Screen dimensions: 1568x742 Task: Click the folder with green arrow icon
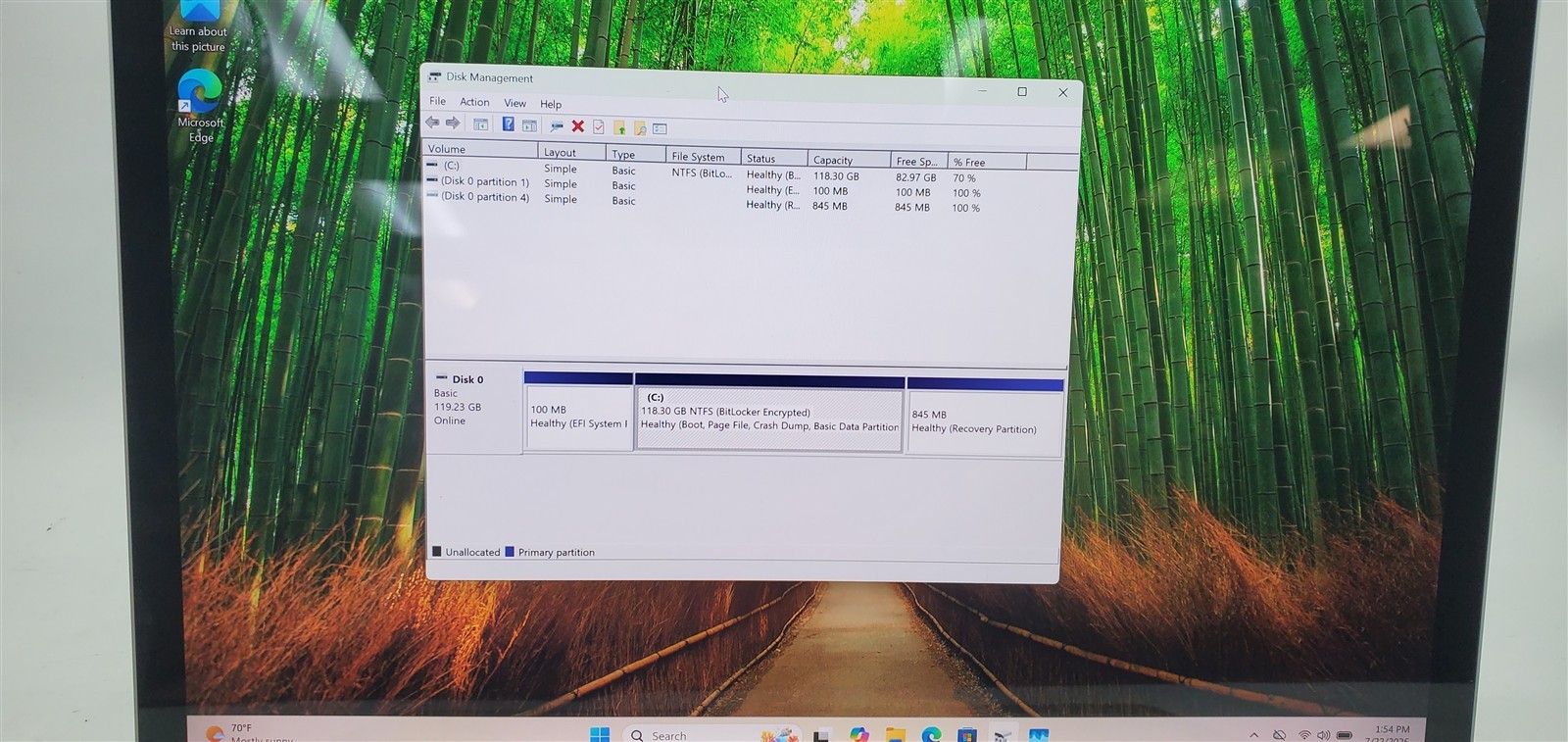click(619, 127)
